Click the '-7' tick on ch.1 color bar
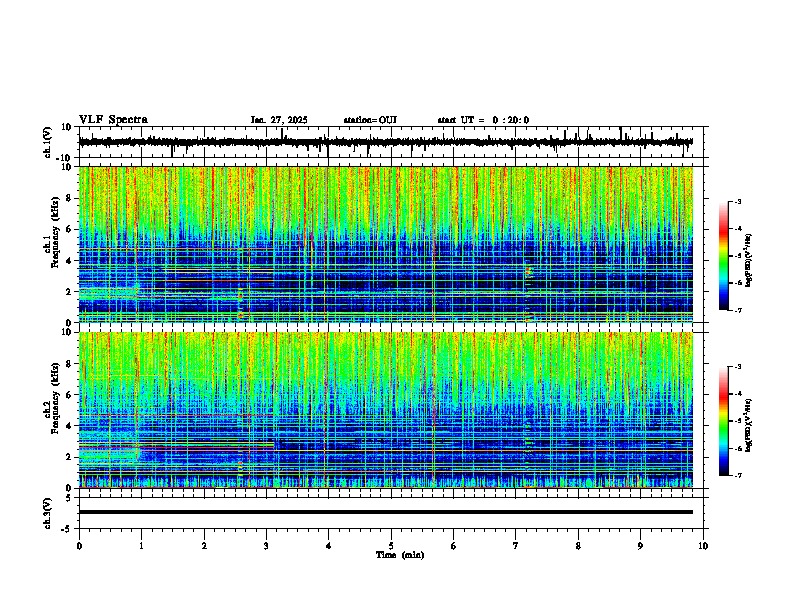The image size is (792, 612). 738,310
